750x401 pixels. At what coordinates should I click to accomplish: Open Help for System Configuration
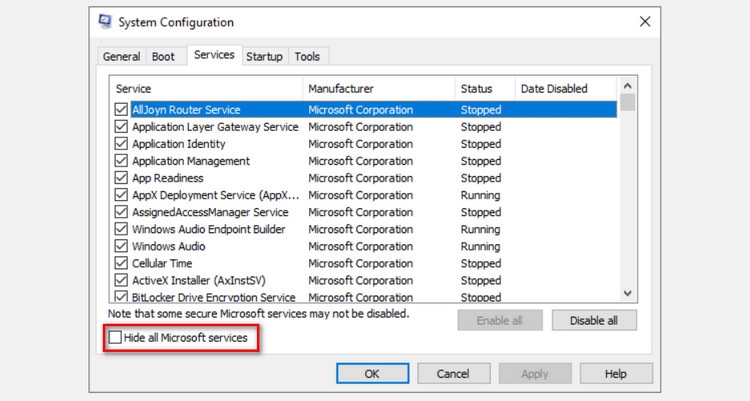[616, 374]
